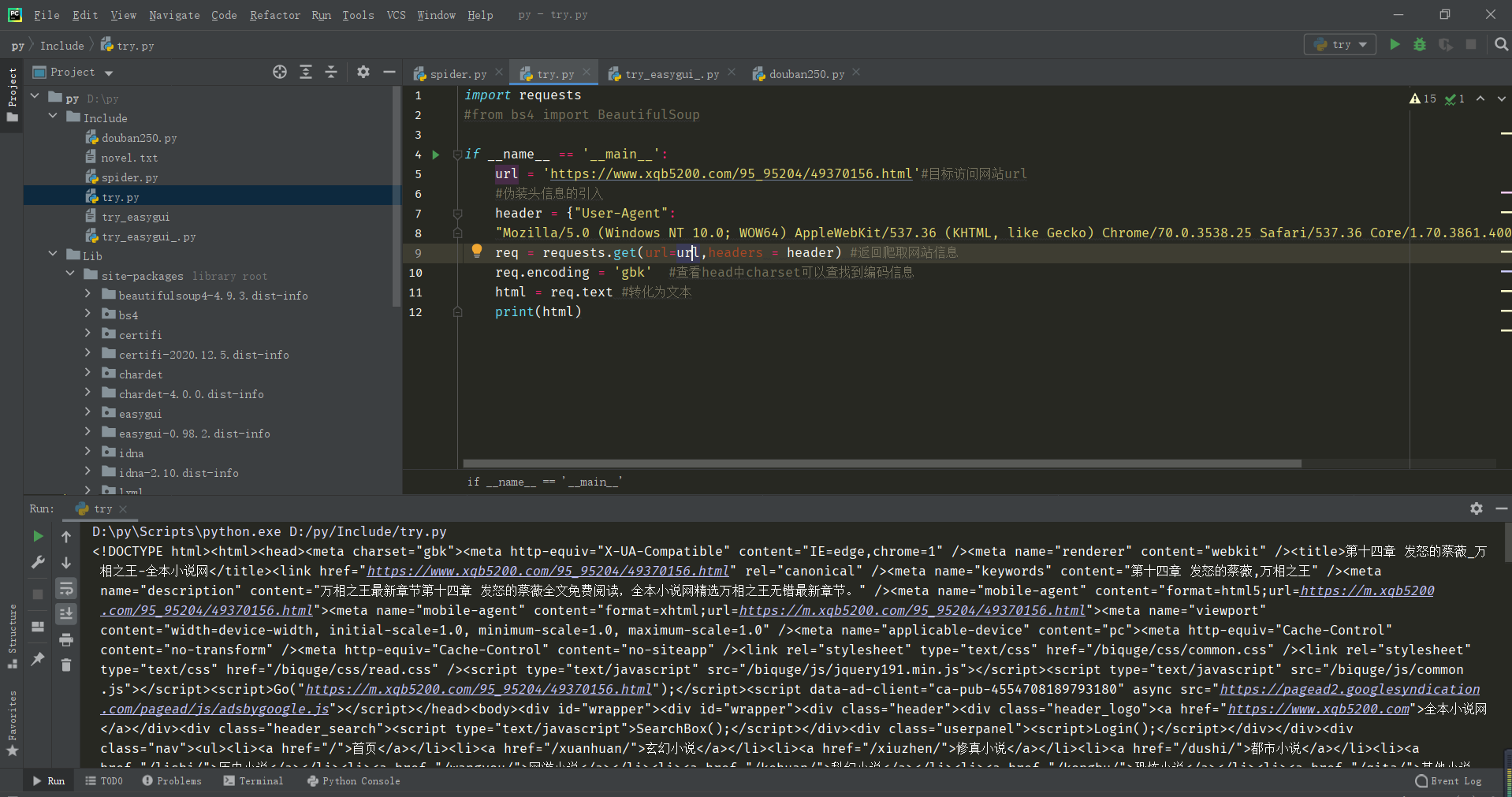Screen dimensions: 1512x797
Task: Click the editor horizontal scrollbar
Action: (x=881, y=464)
